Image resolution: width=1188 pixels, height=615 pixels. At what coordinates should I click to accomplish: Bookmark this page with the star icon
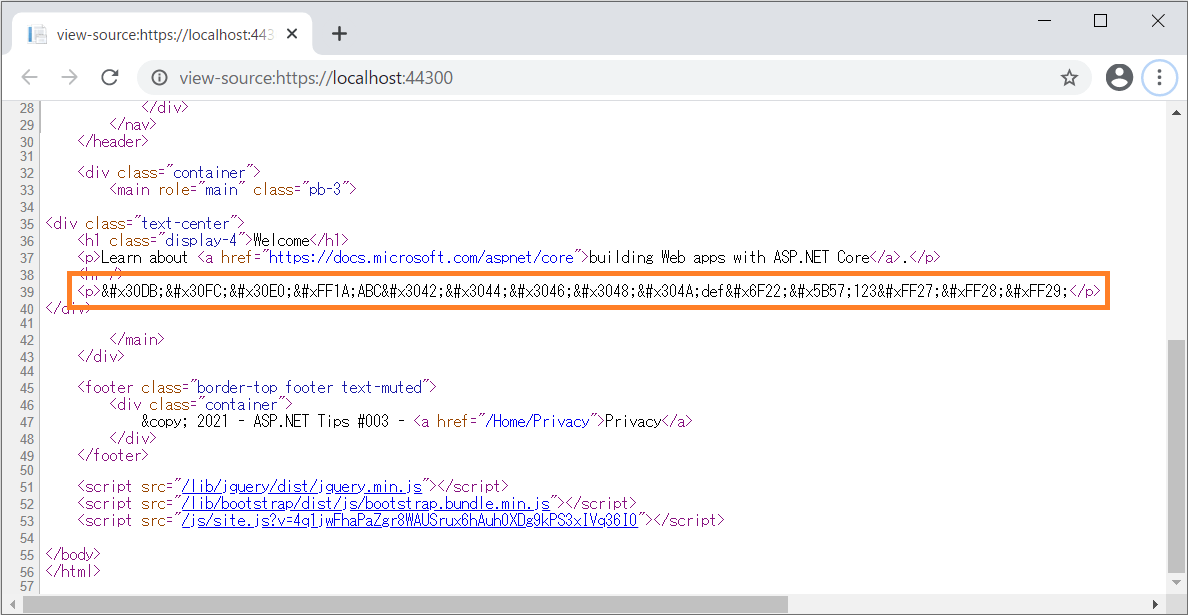[x=1069, y=77]
